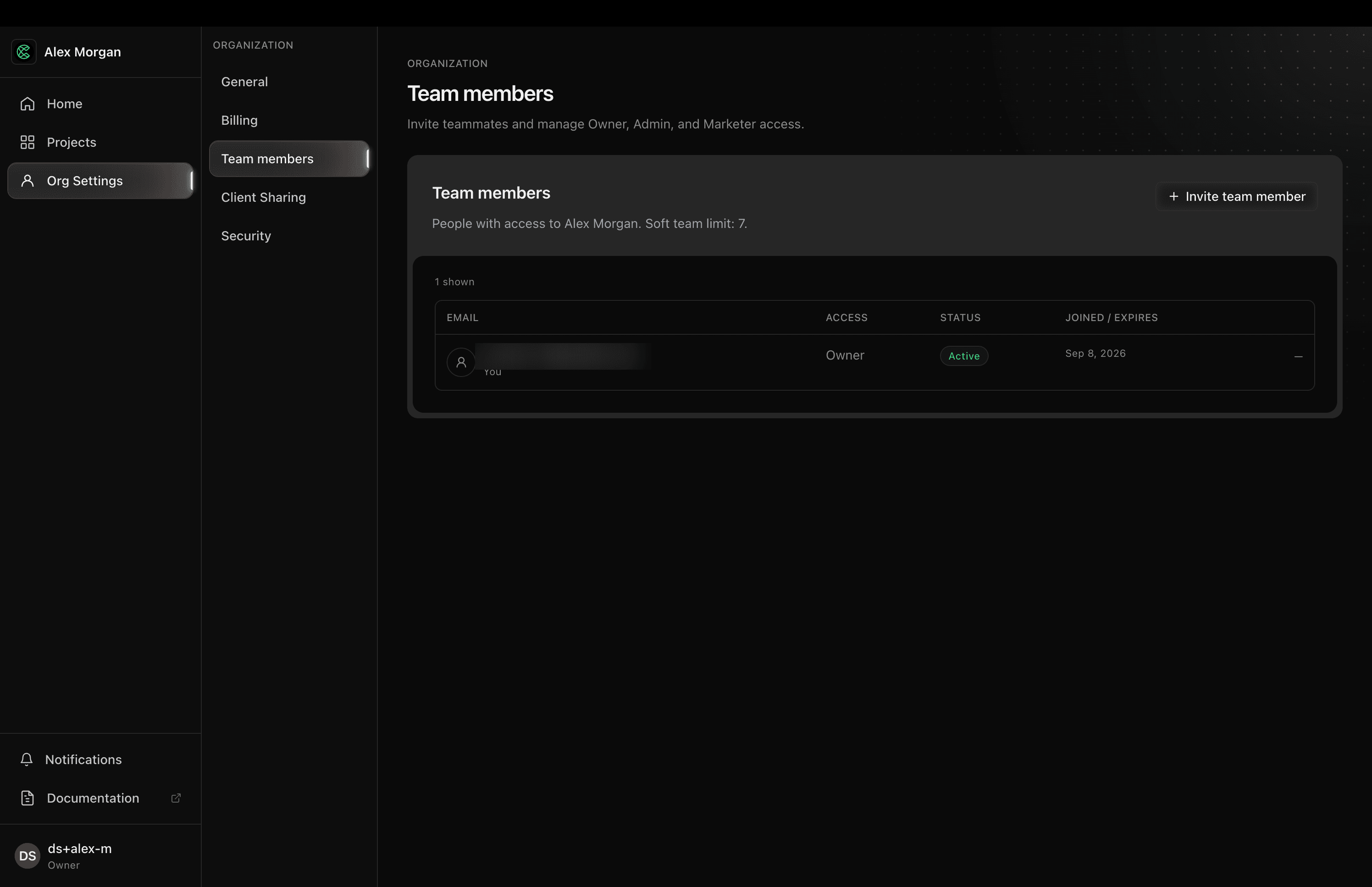Viewport: 1372px width, 887px height.
Task: Open the Home page
Action: (100, 104)
